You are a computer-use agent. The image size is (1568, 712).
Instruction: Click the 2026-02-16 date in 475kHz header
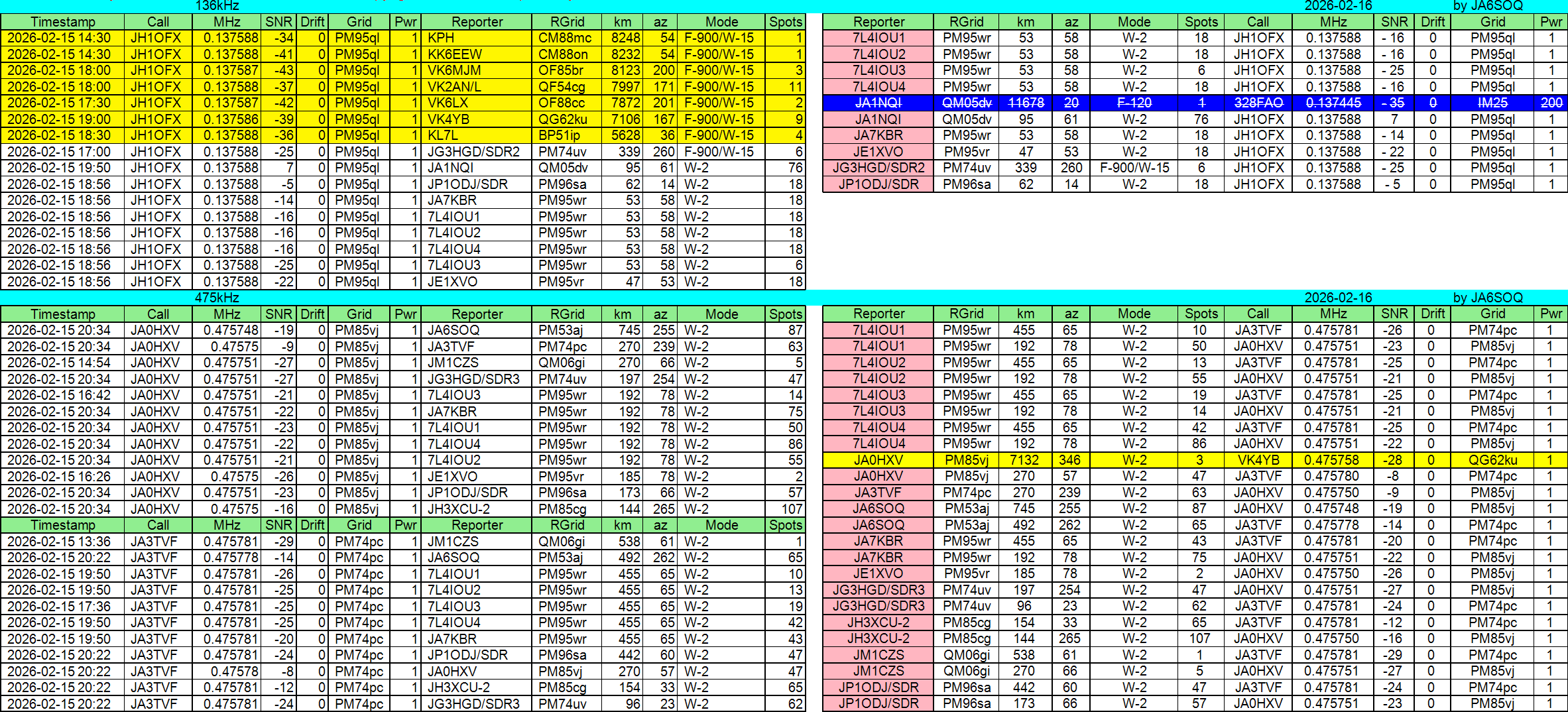point(1338,298)
